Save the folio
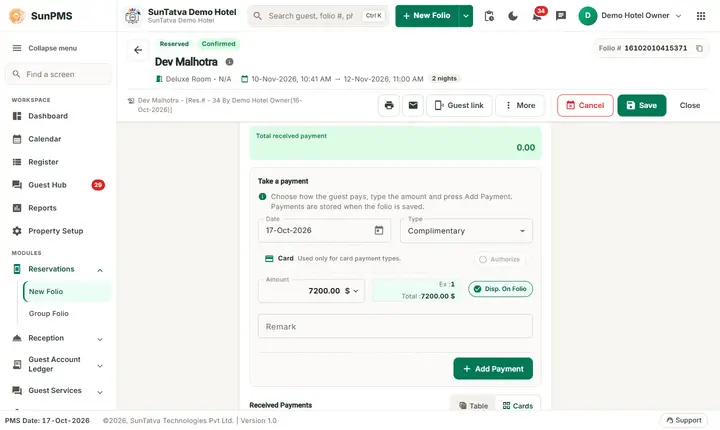This screenshot has width=720, height=430. [x=641, y=105]
